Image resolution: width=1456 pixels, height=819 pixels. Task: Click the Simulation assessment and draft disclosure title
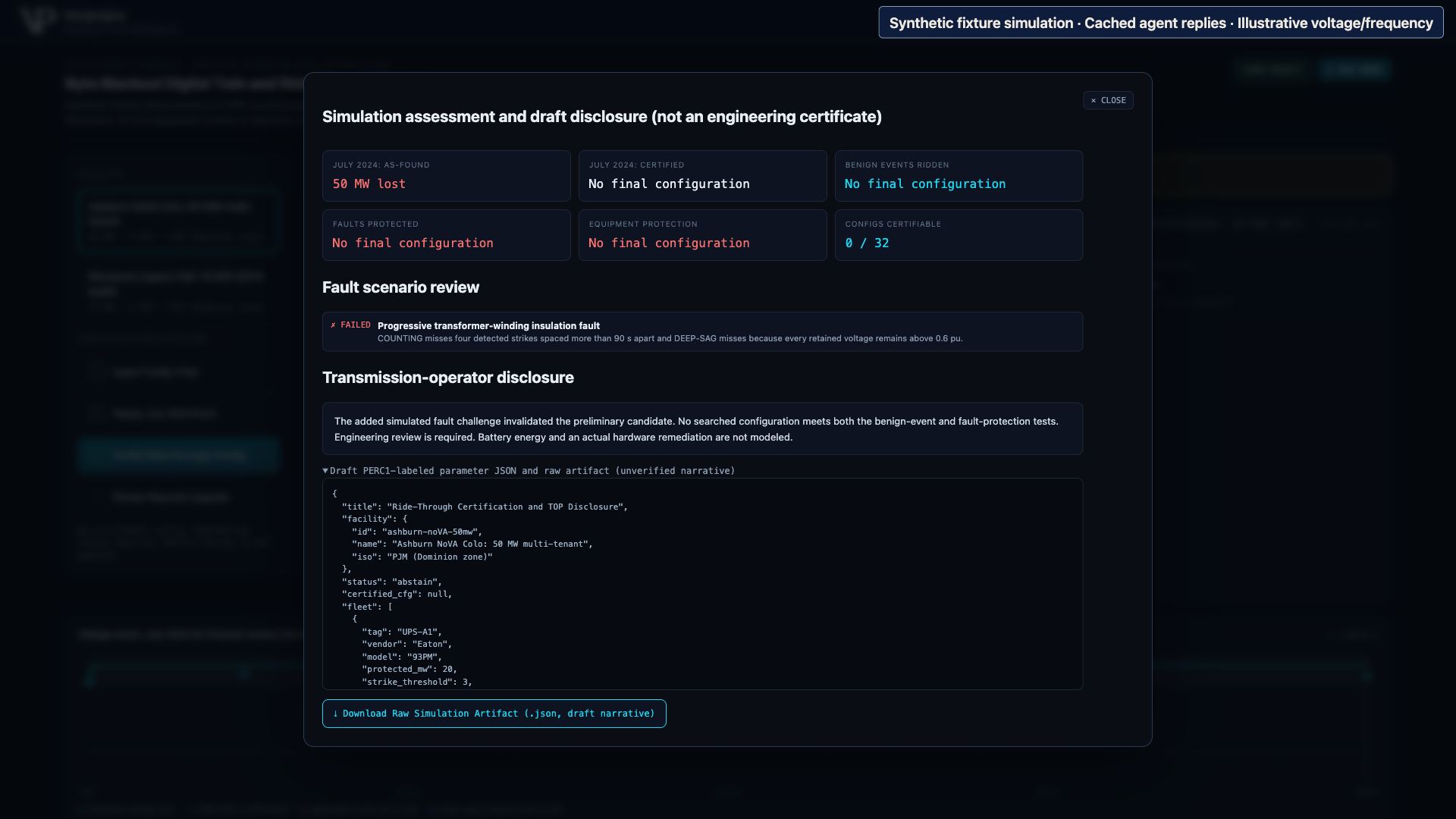click(x=601, y=117)
